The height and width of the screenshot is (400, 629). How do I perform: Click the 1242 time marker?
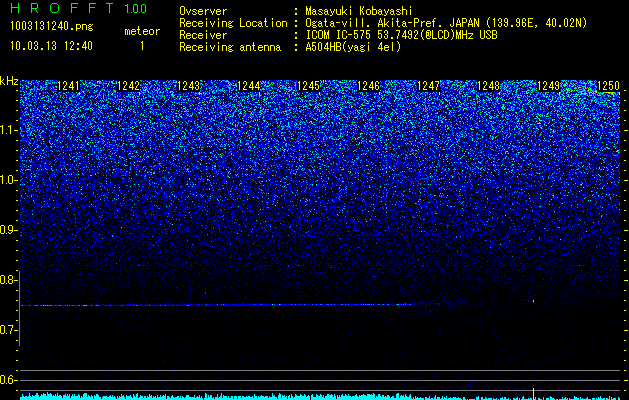pyautogui.click(x=128, y=86)
